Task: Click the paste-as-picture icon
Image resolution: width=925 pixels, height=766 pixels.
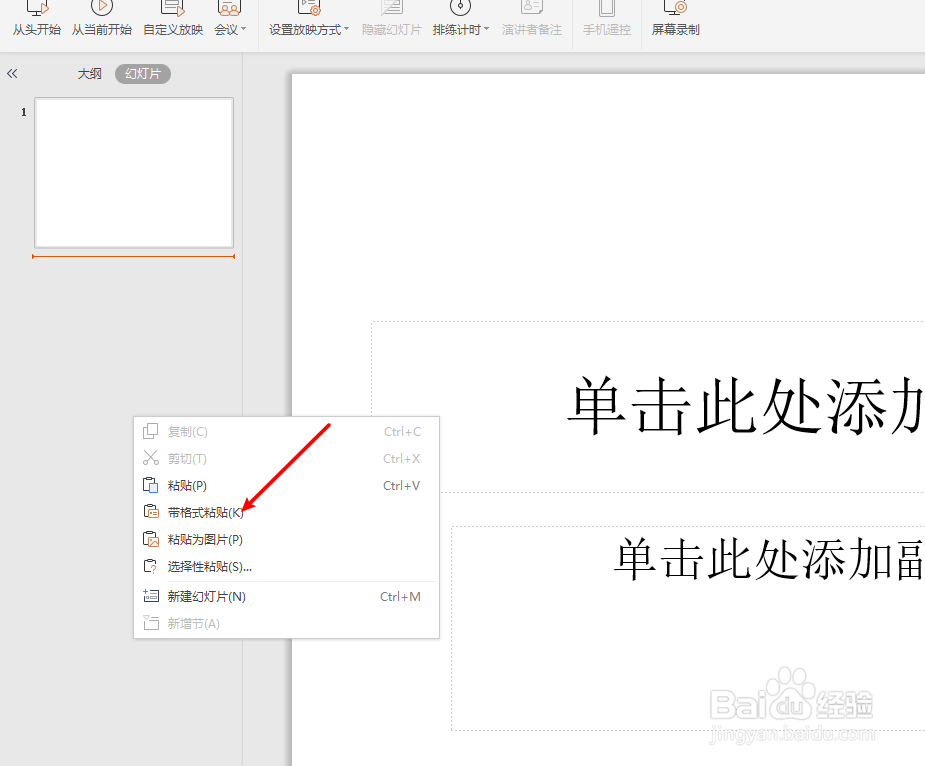Action: (x=151, y=539)
